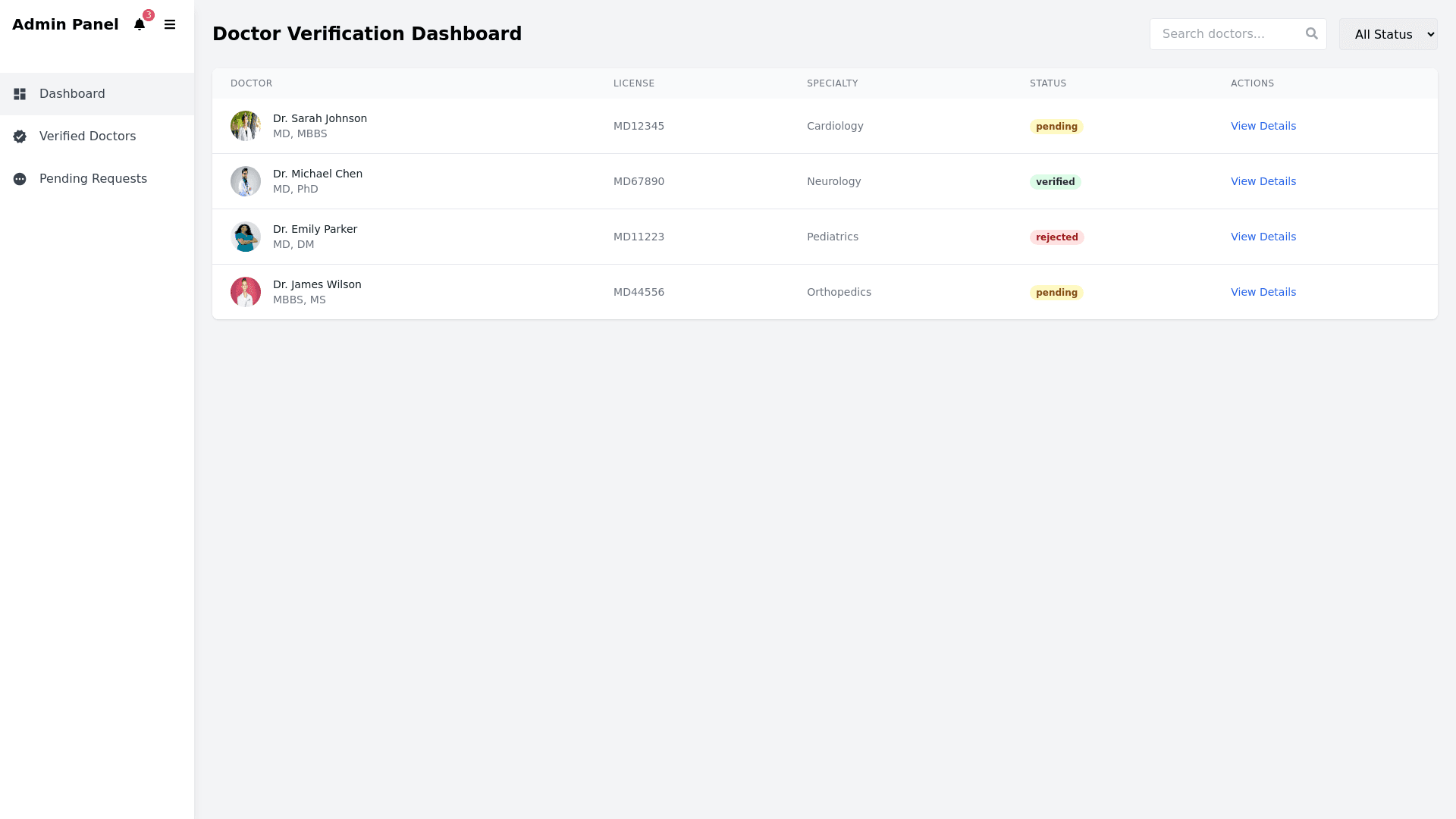
Task: Click the search magnifier icon
Action: 1312,34
